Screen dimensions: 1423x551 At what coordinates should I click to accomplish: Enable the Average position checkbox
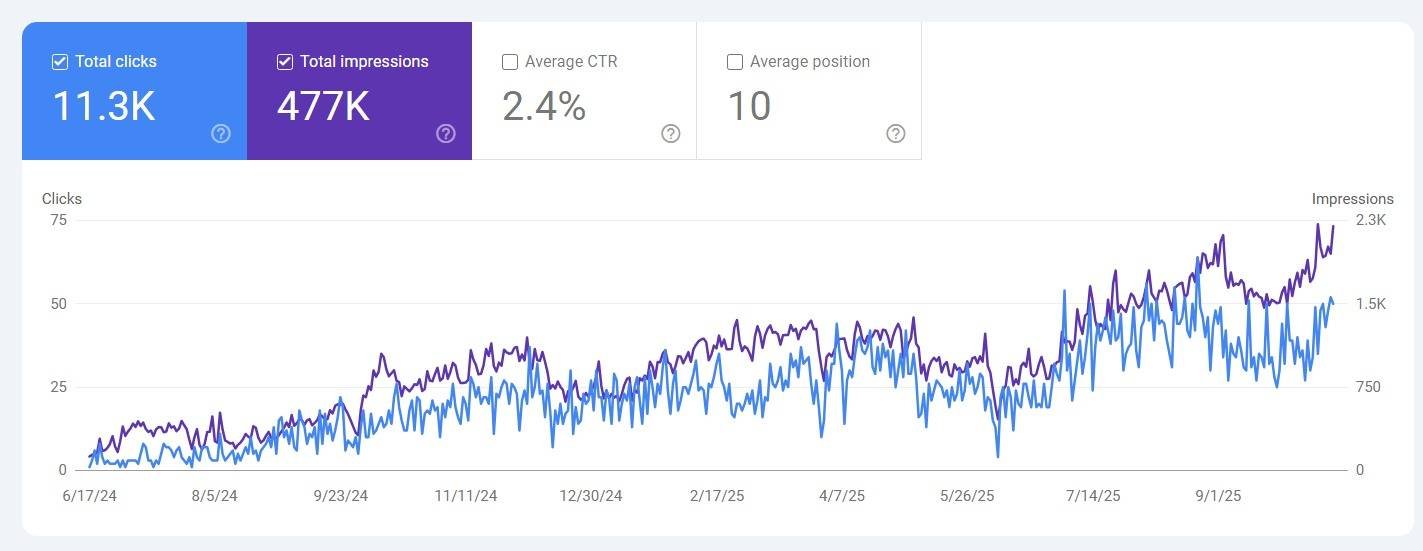click(735, 62)
